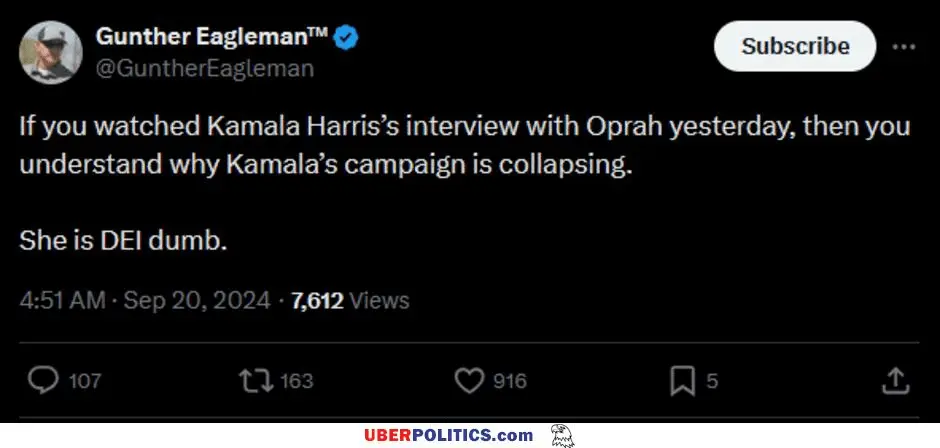Click the Gunther Eagleman display name
Screen dimensions: 940x448
pos(212,38)
